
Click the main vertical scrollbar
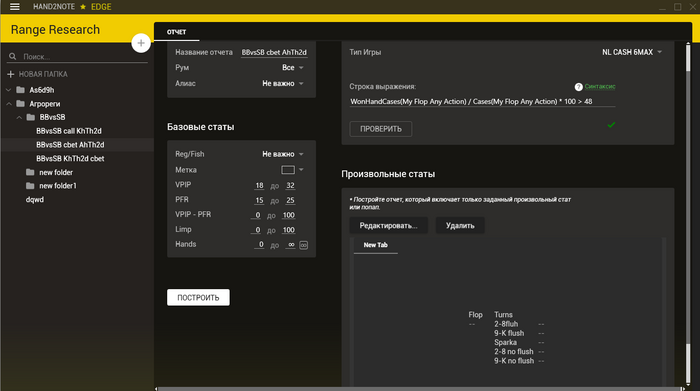pos(688,214)
